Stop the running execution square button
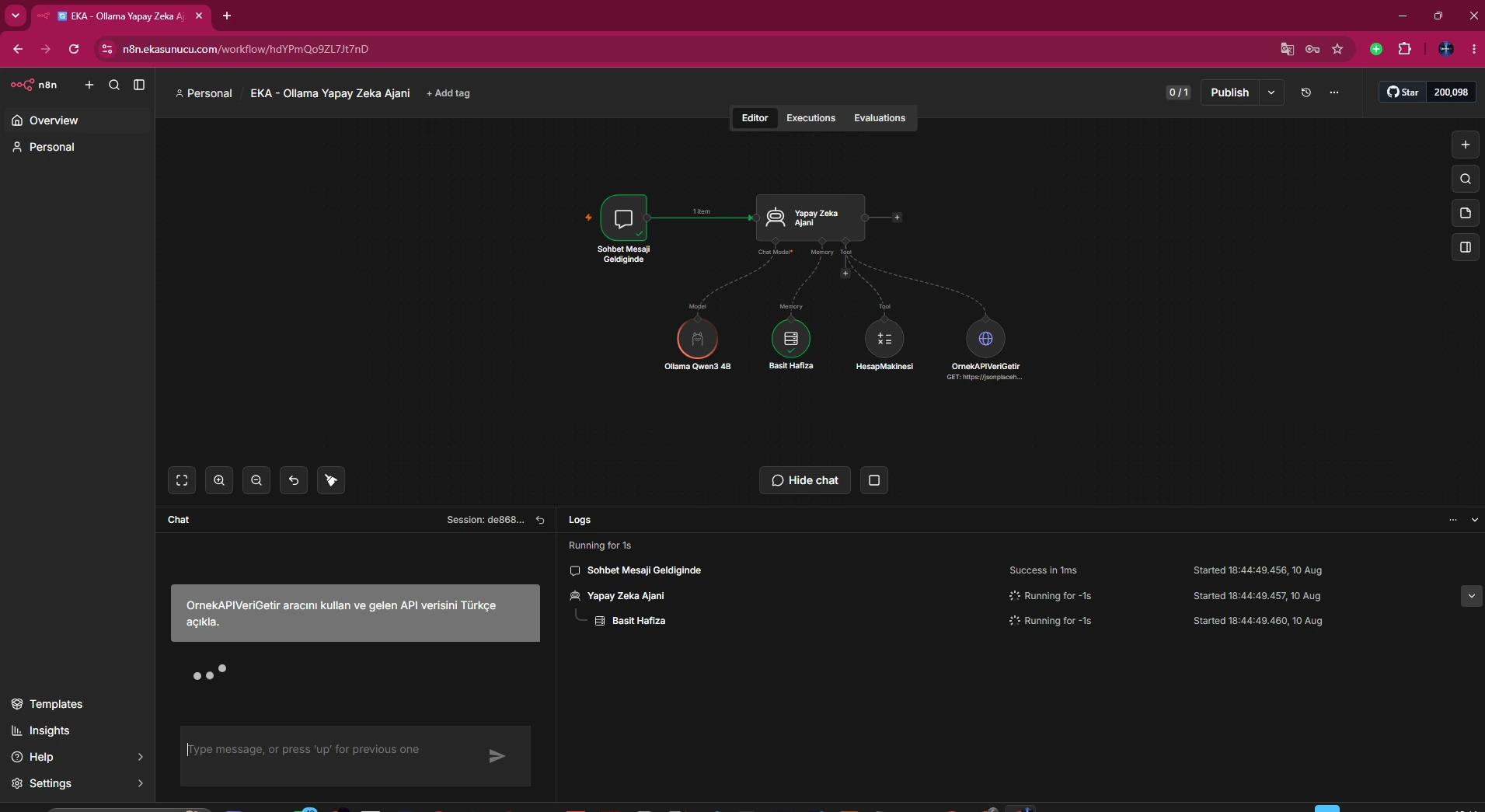The height and width of the screenshot is (812, 1485). click(x=874, y=480)
